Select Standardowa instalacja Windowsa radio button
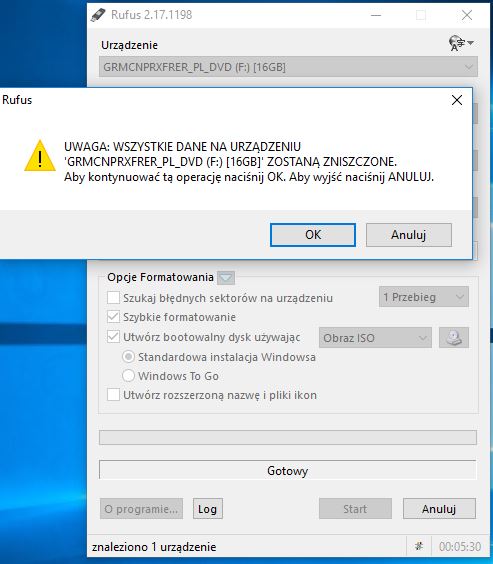The width and height of the screenshot is (493, 564). [128, 357]
